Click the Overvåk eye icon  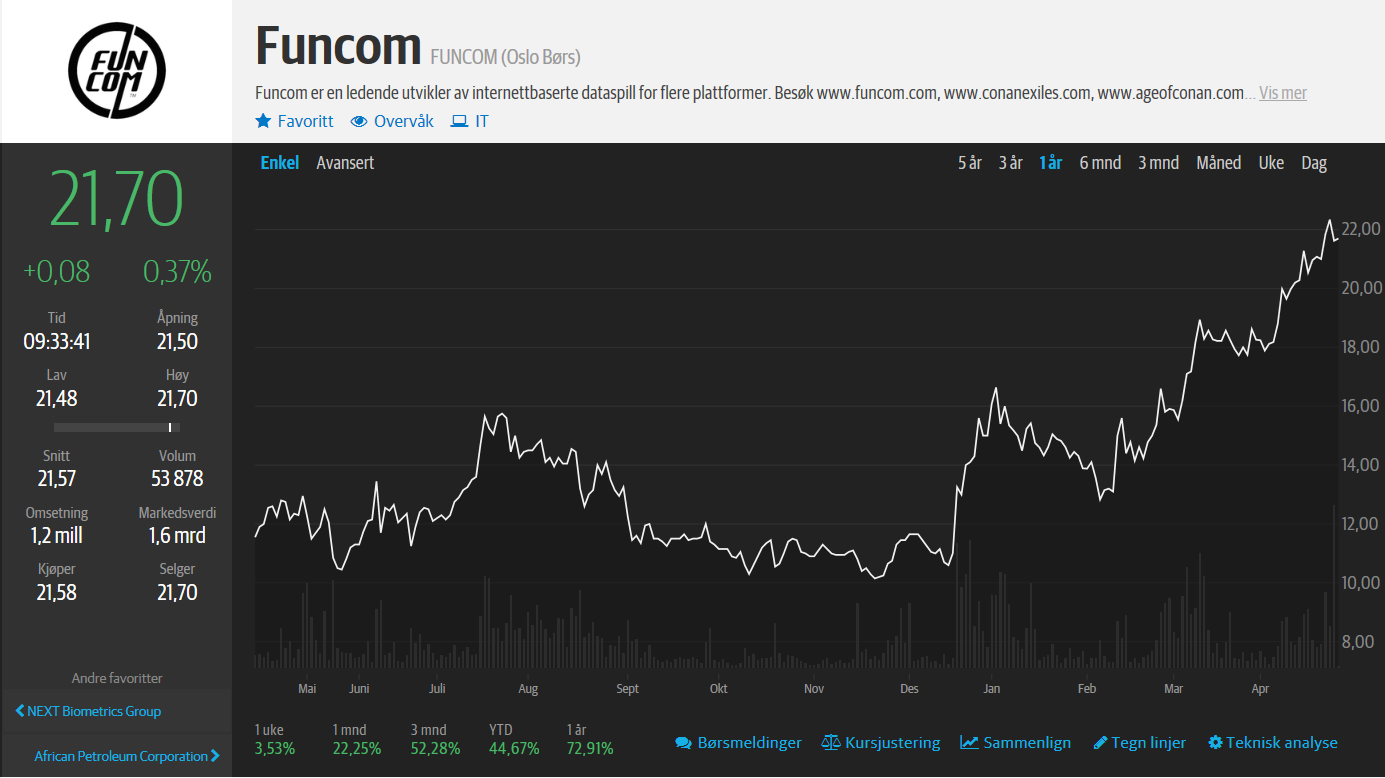pyautogui.click(x=359, y=121)
